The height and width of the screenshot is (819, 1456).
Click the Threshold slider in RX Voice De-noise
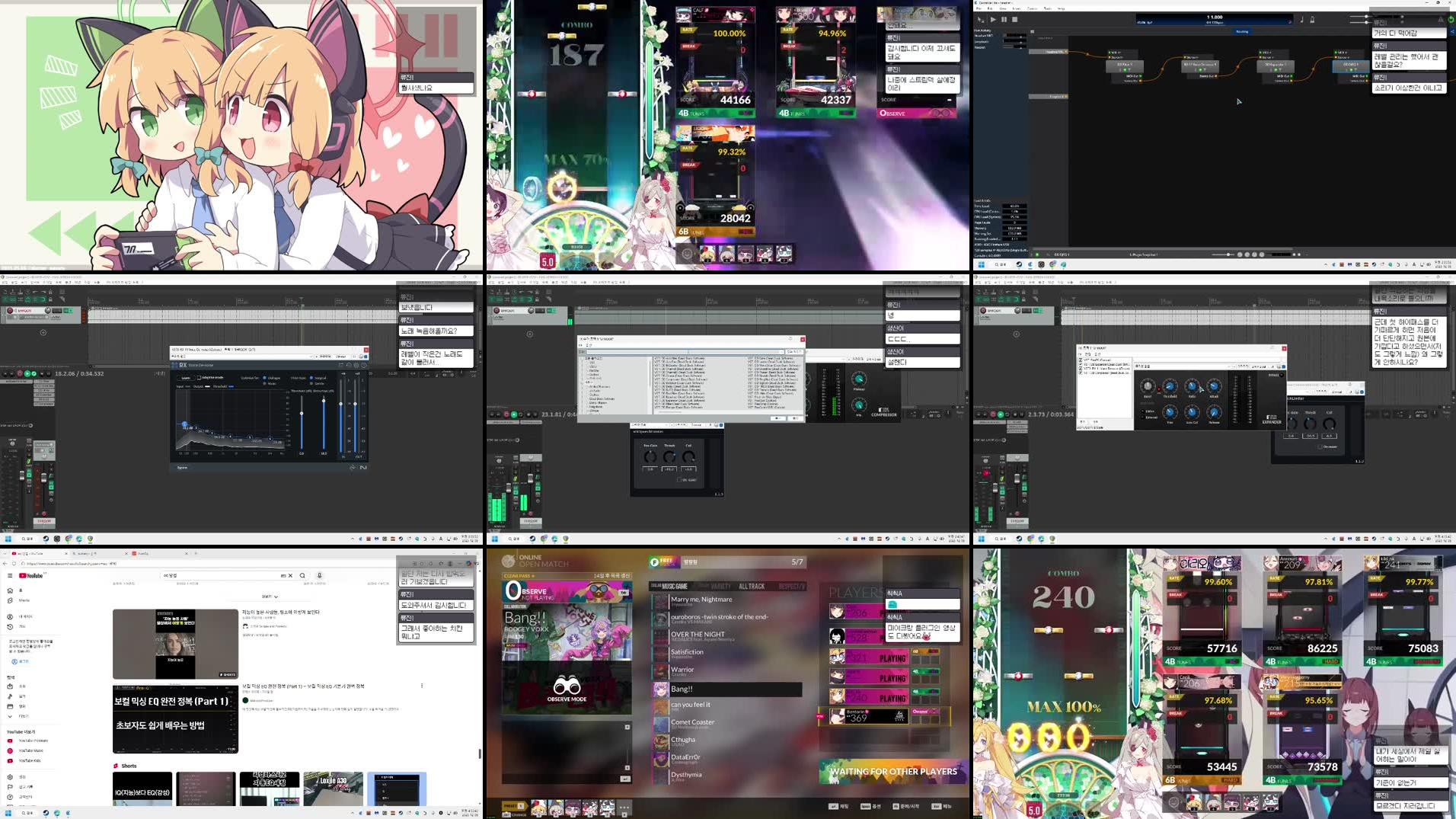pyautogui.click(x=302, y=413)
